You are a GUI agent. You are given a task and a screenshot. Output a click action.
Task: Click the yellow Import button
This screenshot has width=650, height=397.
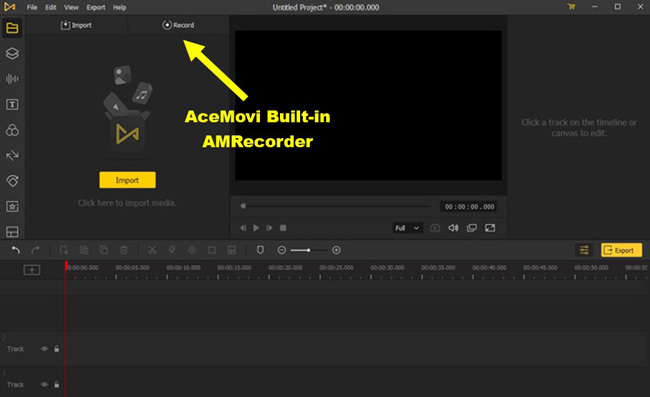pos(127,180)
